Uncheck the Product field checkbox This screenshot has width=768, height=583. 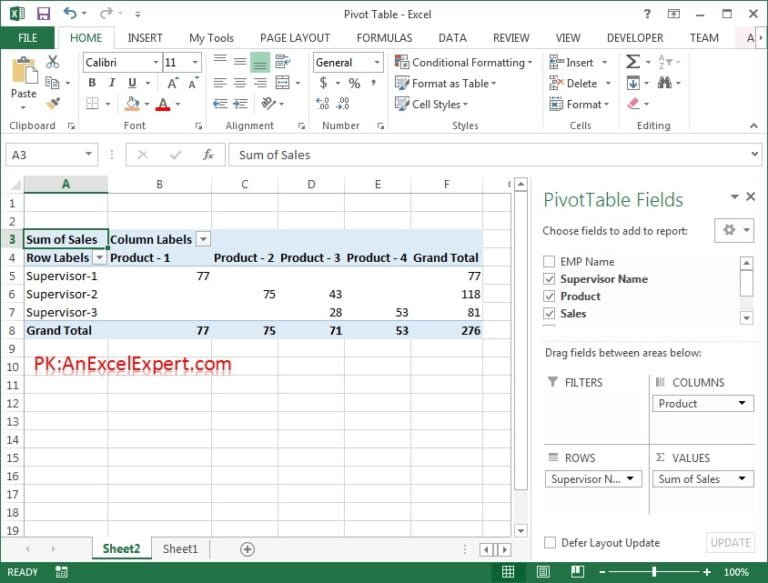click(549, 296)
